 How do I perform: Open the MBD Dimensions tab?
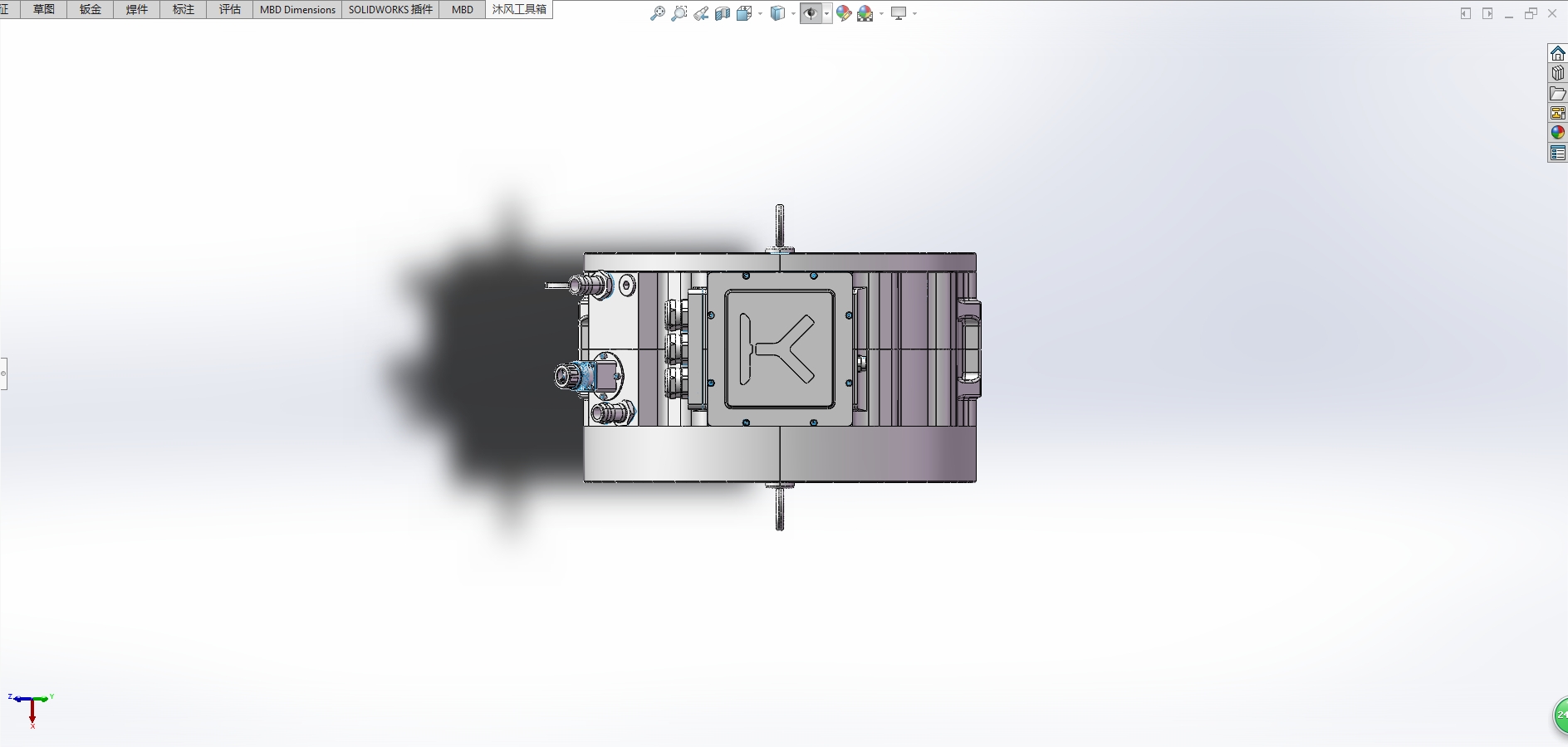coord(297,9)
